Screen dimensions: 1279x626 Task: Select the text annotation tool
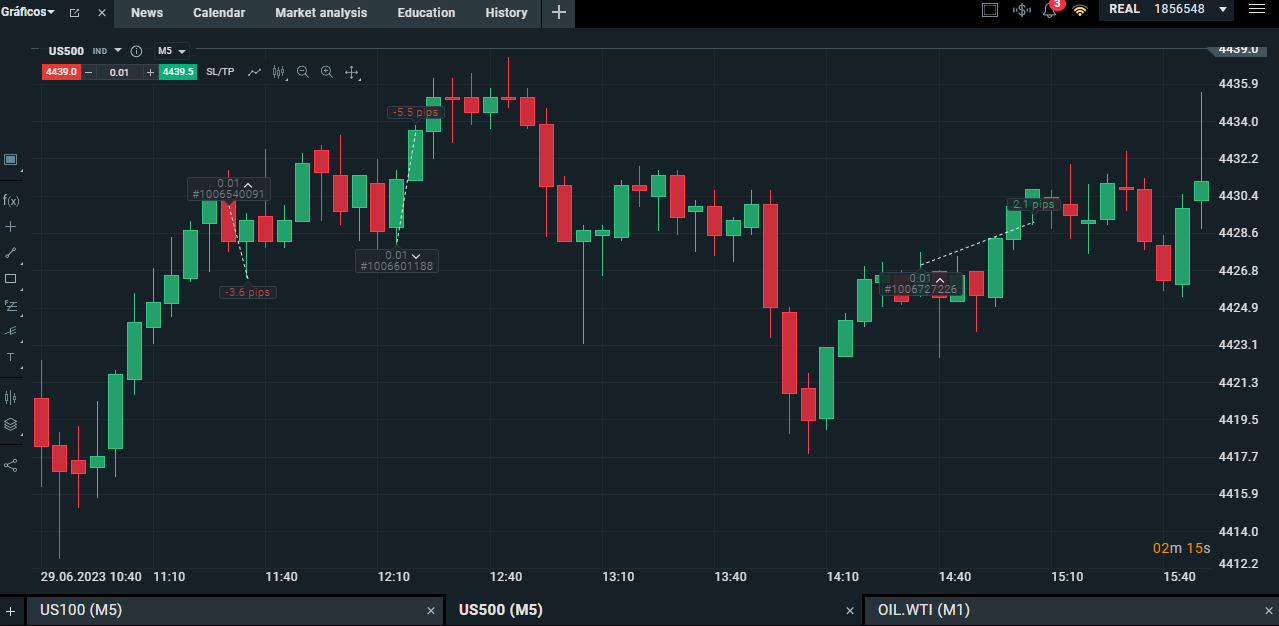tap(11, 356)
